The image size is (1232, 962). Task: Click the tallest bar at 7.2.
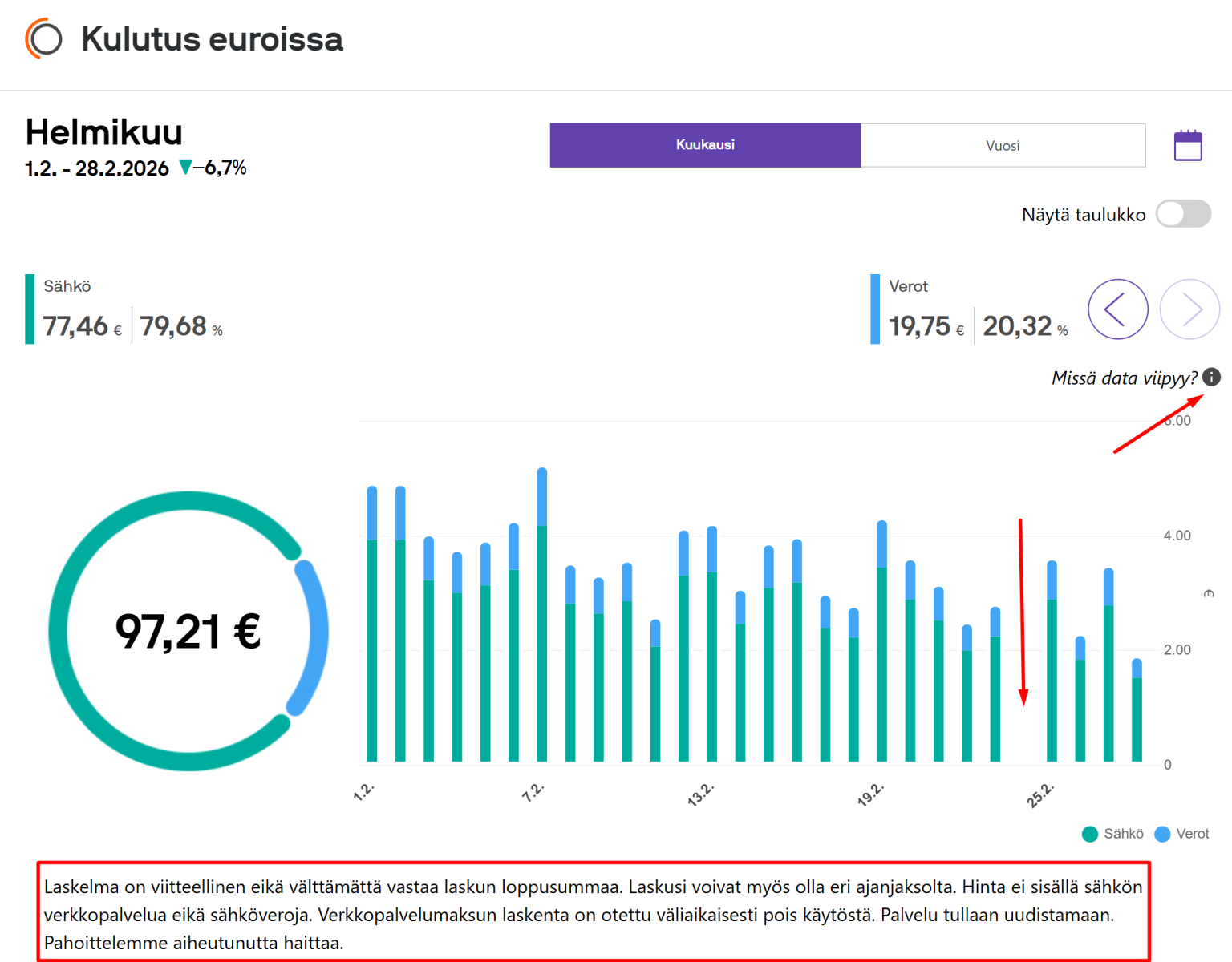tap(542, 614)
